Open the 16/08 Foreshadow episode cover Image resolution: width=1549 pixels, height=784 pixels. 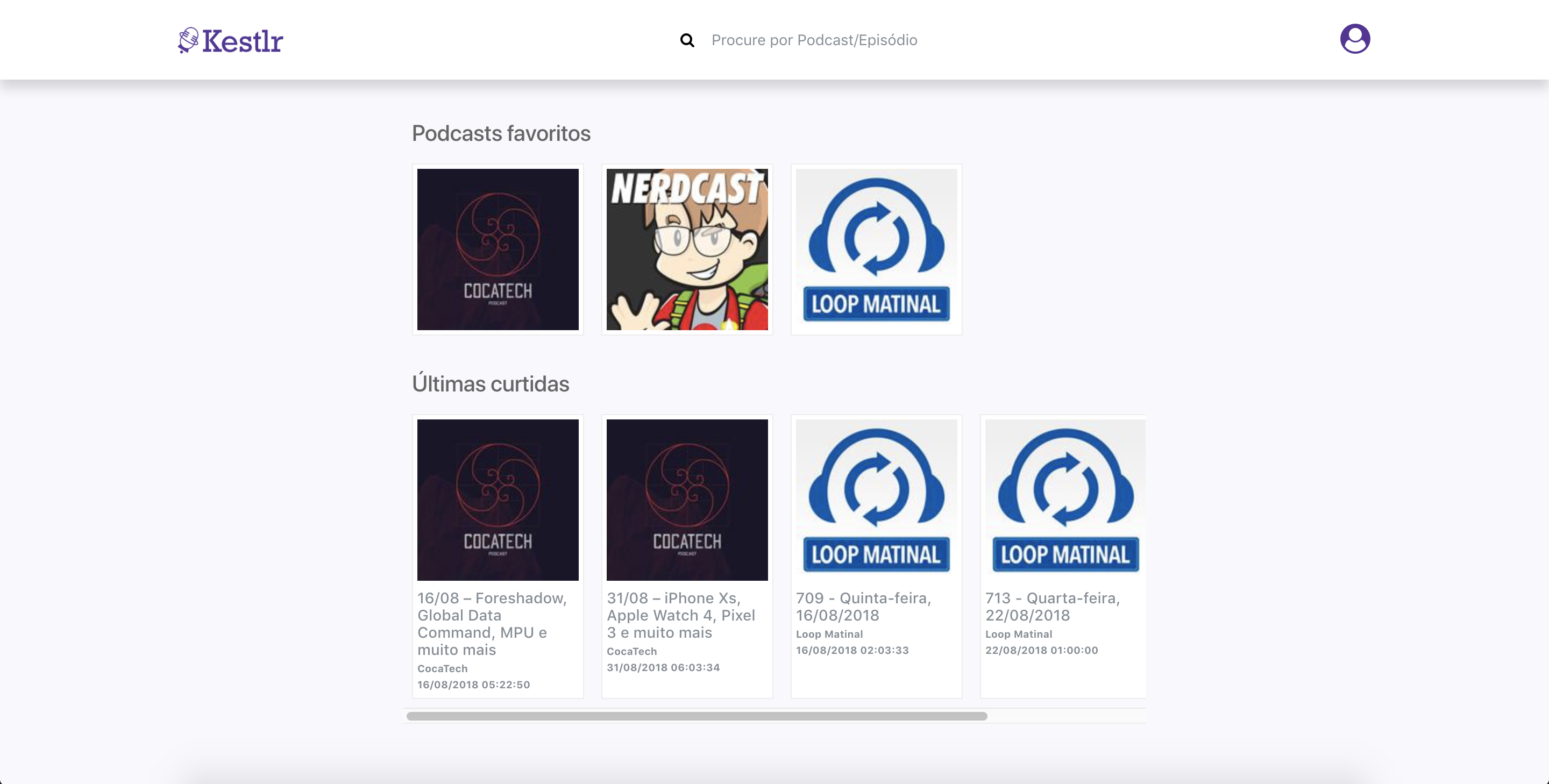[x=498, y=500]
